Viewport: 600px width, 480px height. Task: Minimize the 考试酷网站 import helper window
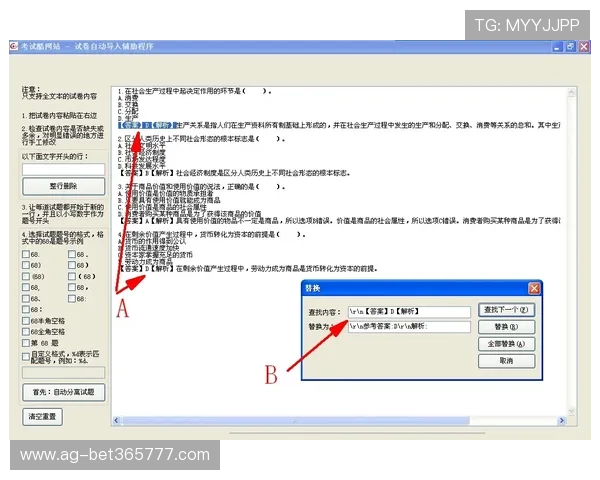[558, 47]
